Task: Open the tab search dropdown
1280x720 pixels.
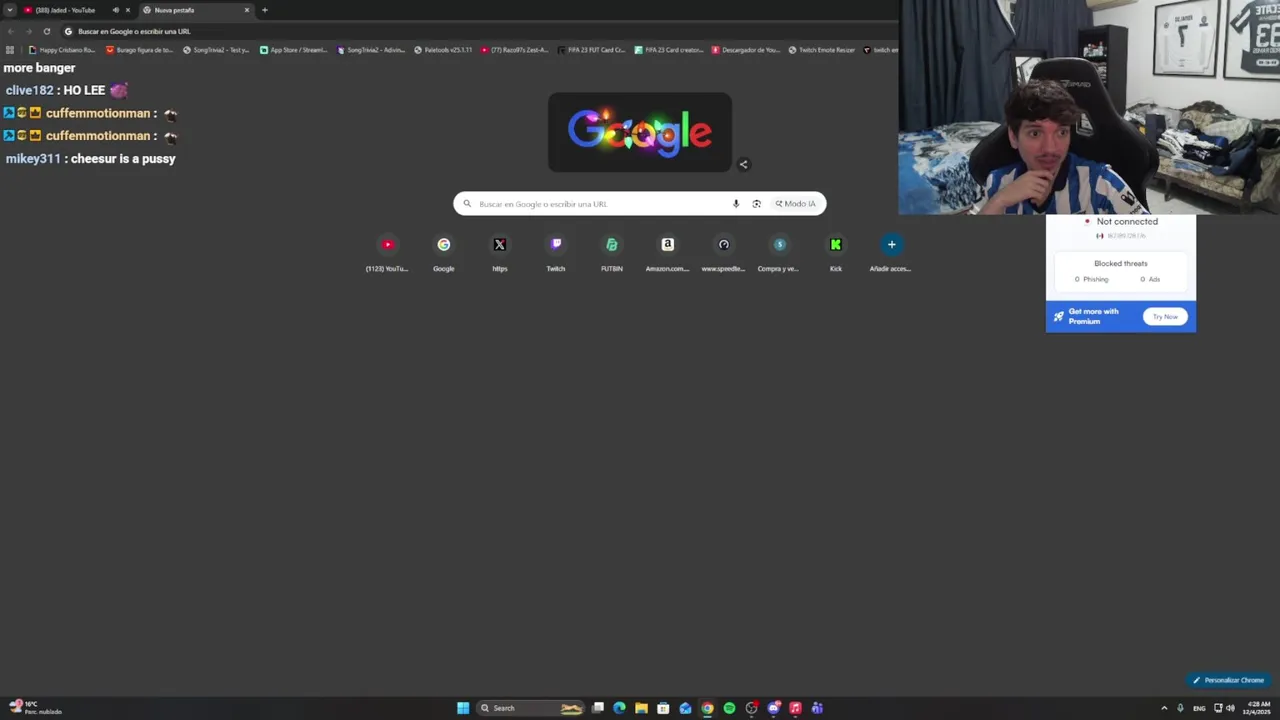Action: tap(10, 10)
